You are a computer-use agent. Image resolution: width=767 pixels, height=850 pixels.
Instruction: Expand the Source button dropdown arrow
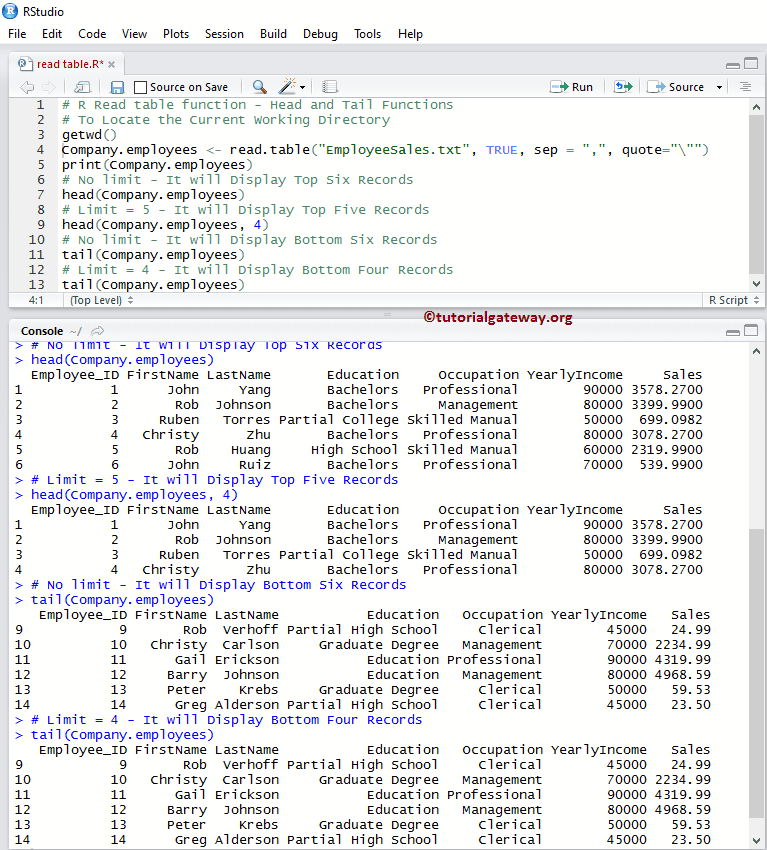[719, 87]
